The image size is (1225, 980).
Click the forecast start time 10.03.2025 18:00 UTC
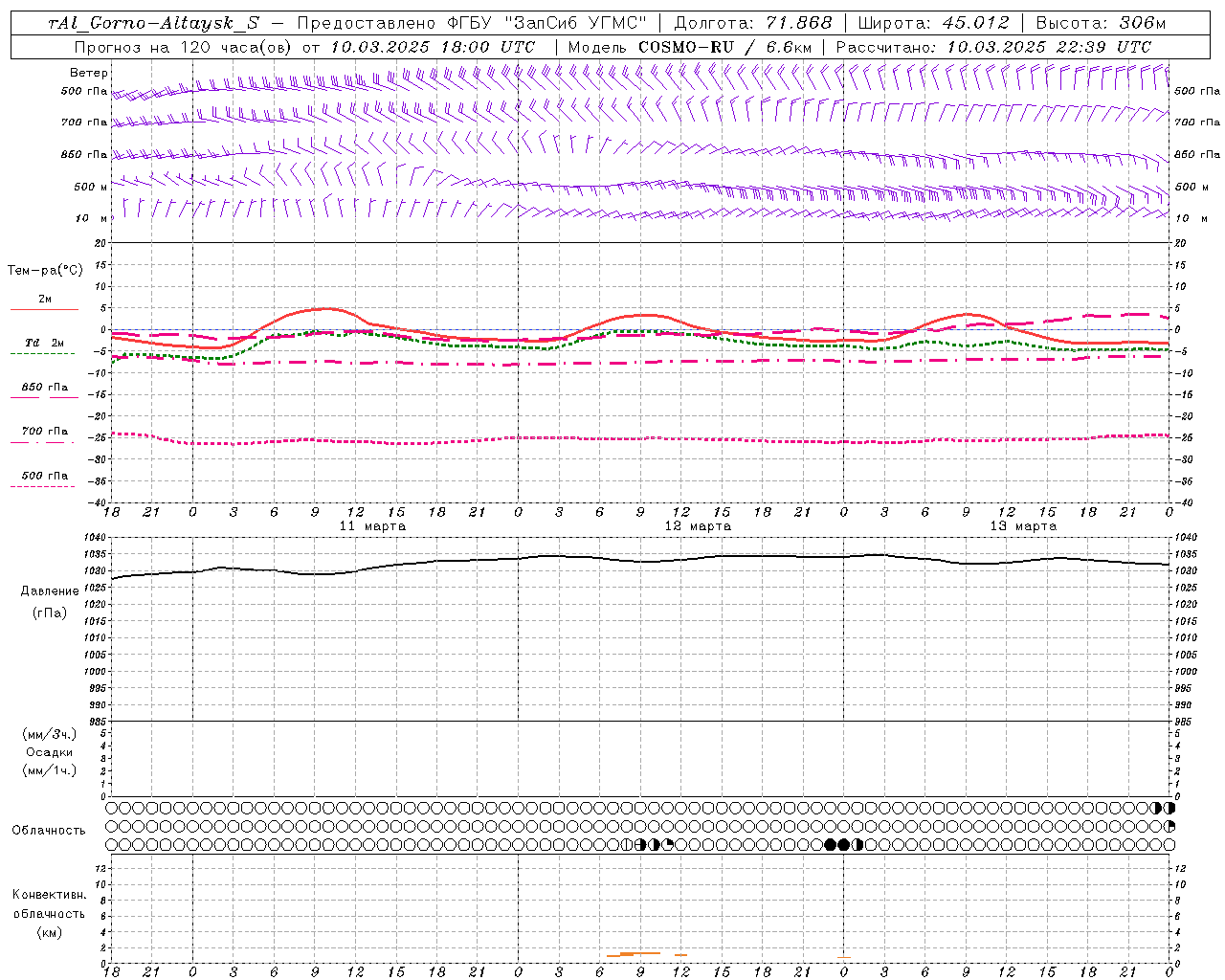pos(433,47)
